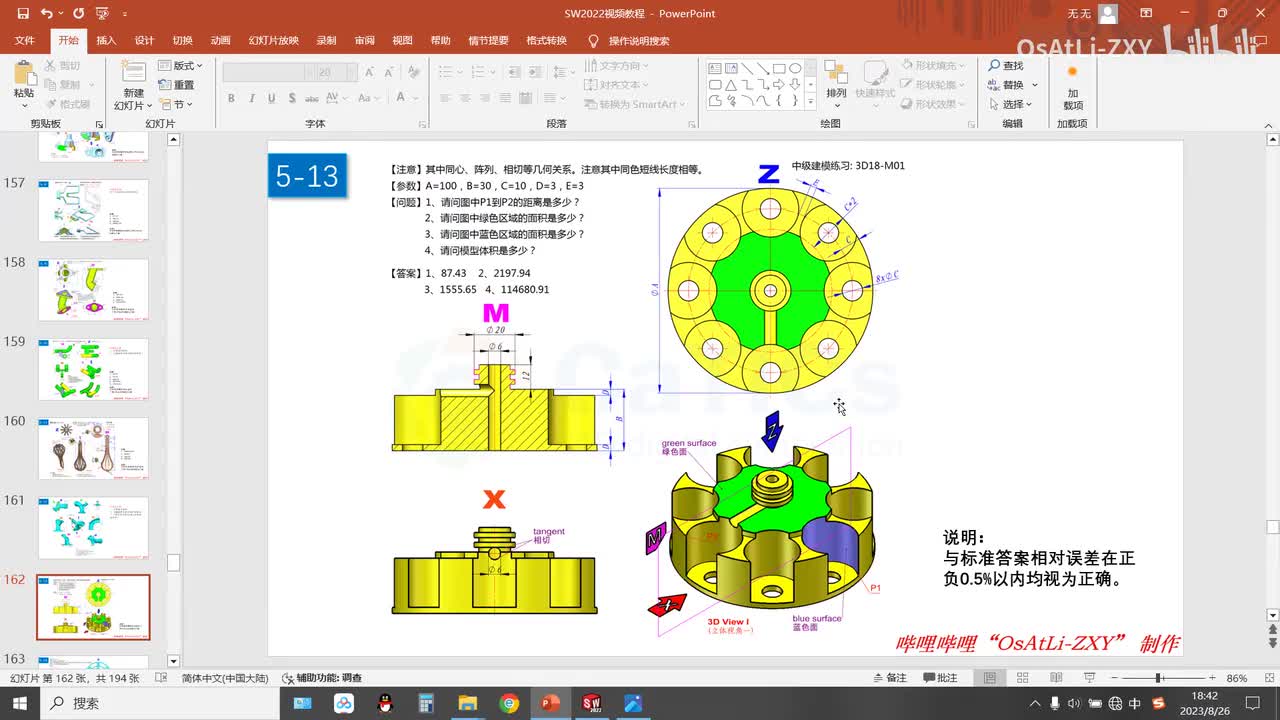Open Calculator from the taskbar
Screen dimensions: 1280x720
point(426,703)
